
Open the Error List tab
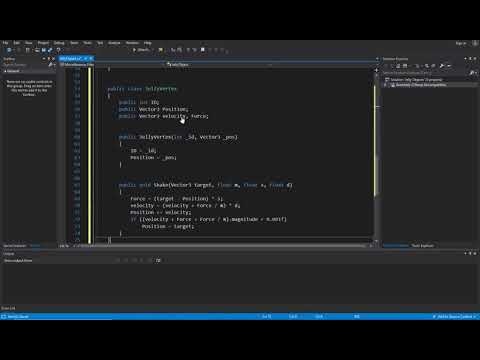pyautogui.click(x=8, y=308)
